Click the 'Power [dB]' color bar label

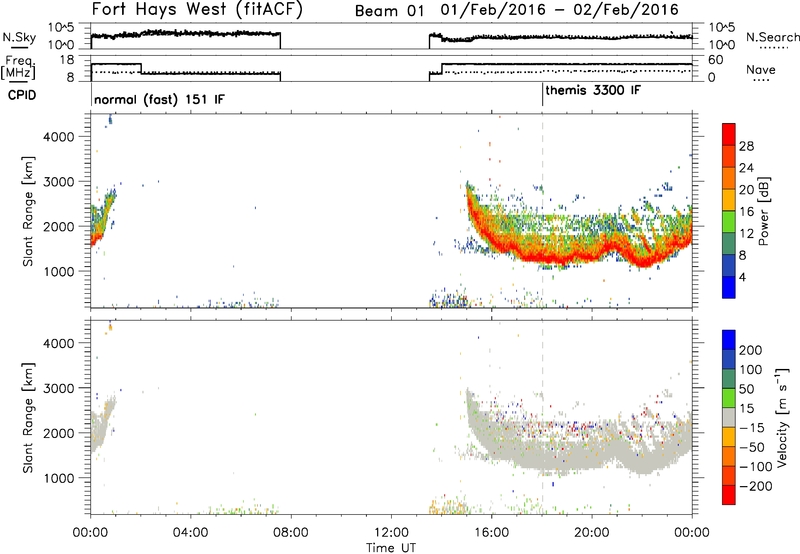[x=763, y=211]
